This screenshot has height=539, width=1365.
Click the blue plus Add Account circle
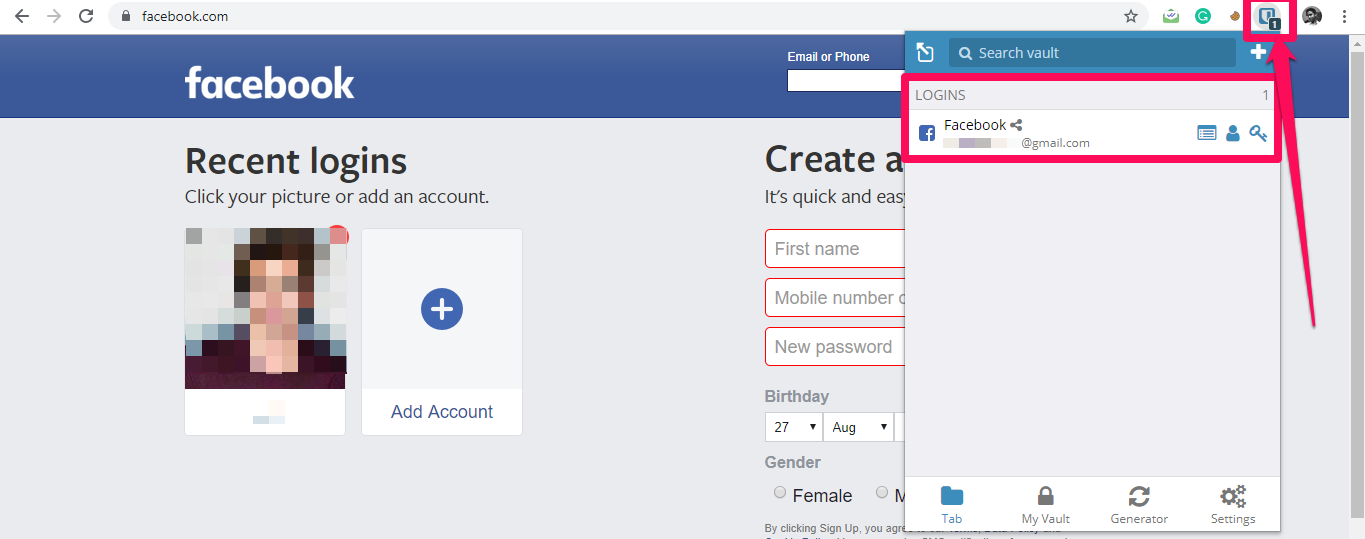[x=442, y=309]
